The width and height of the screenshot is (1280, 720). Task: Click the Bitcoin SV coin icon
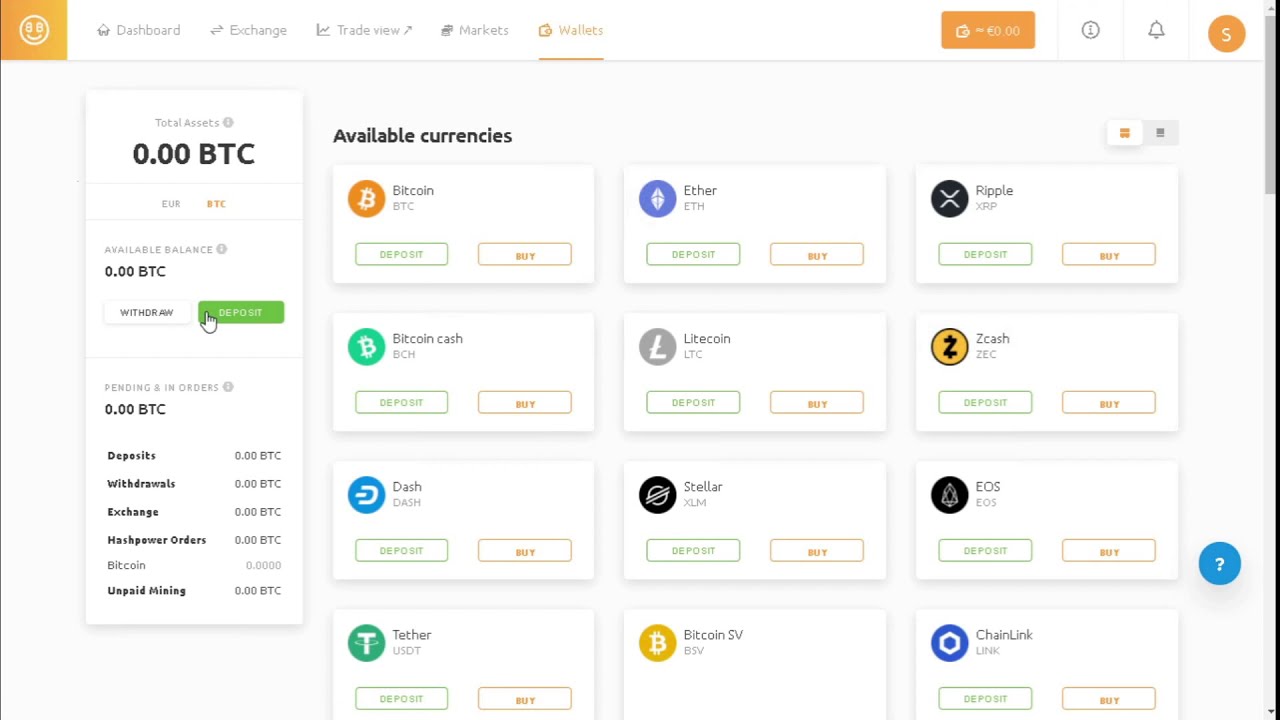[657, 642]
